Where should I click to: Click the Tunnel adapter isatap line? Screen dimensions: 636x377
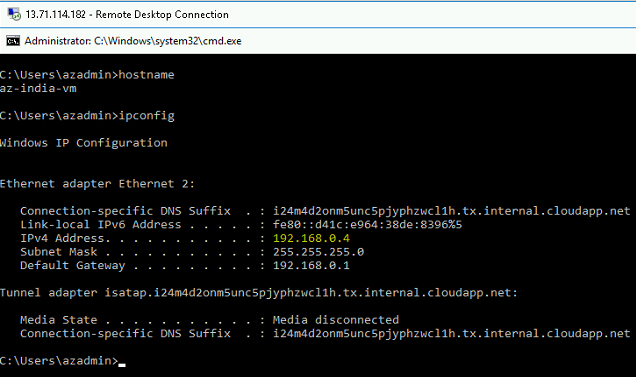point(259,293)
